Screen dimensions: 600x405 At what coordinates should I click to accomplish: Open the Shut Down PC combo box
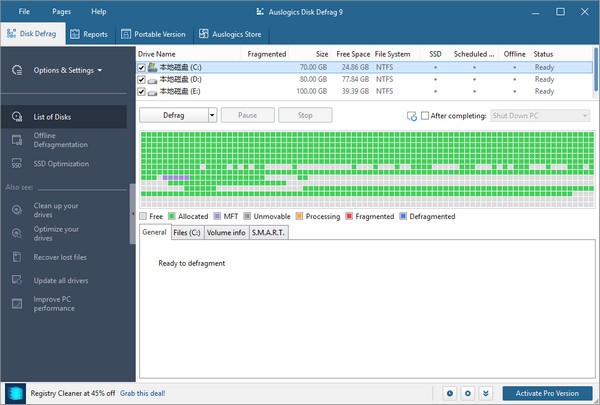540,116
